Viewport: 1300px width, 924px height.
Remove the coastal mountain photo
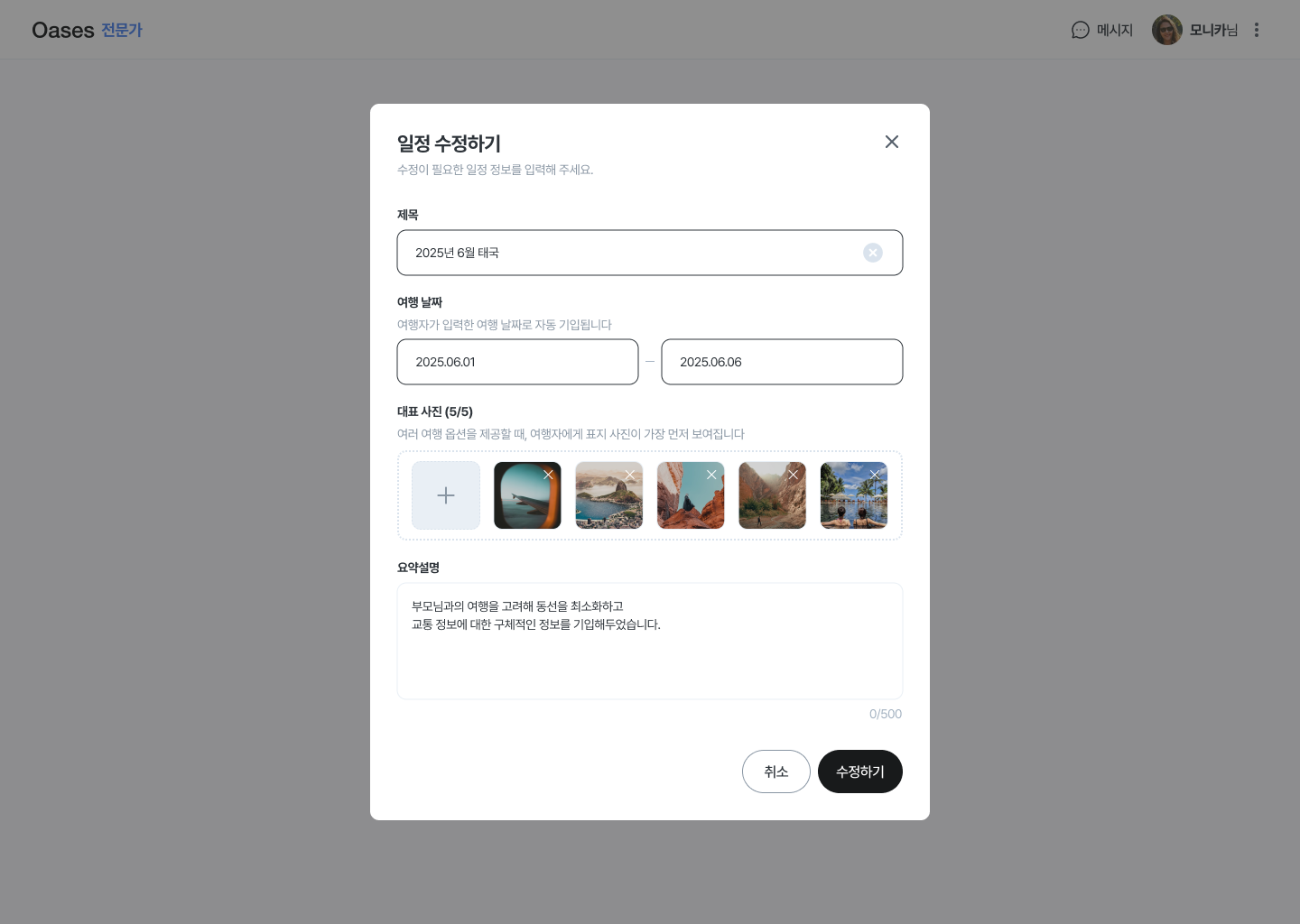[x=630, y=475]
